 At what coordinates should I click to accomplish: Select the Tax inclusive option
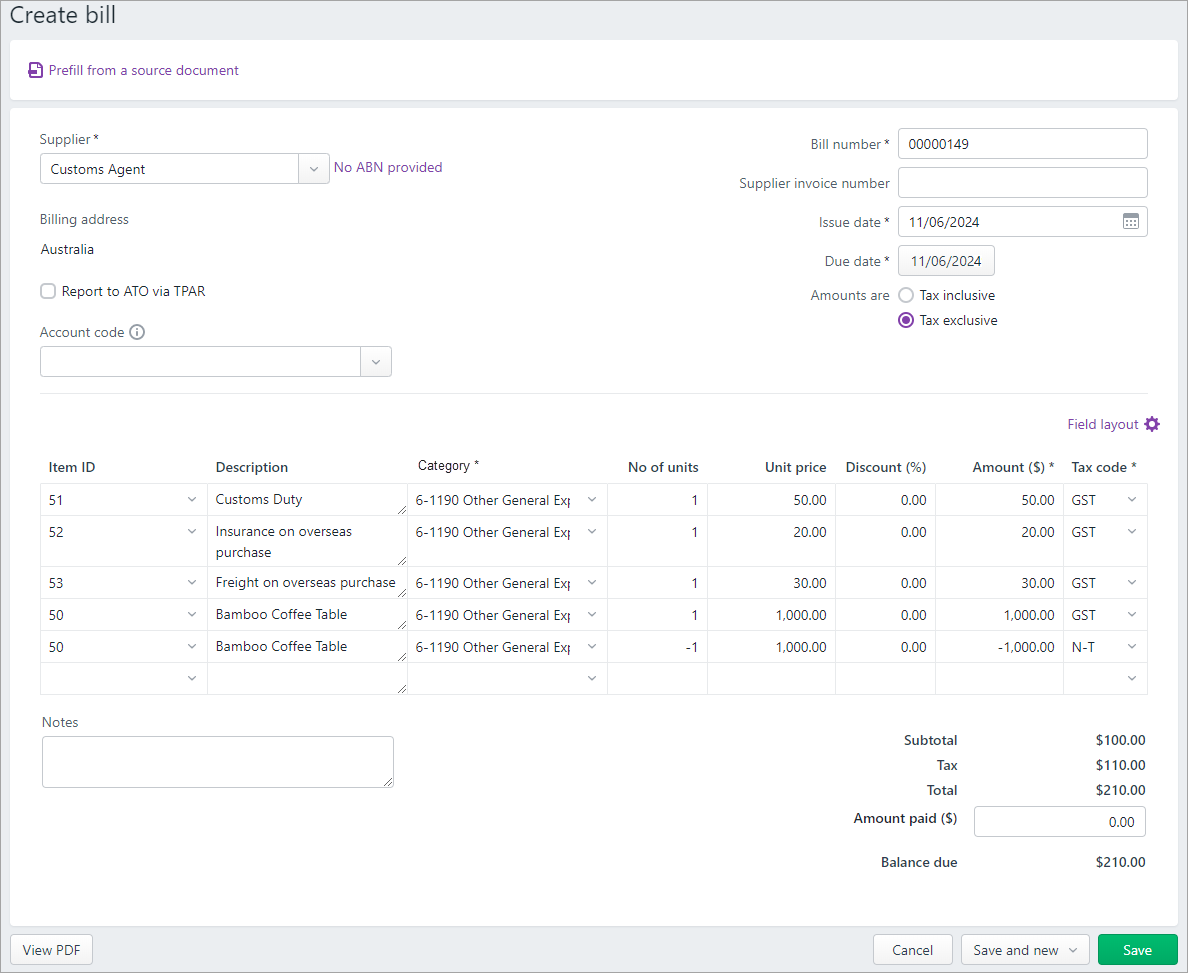point(908,295)
